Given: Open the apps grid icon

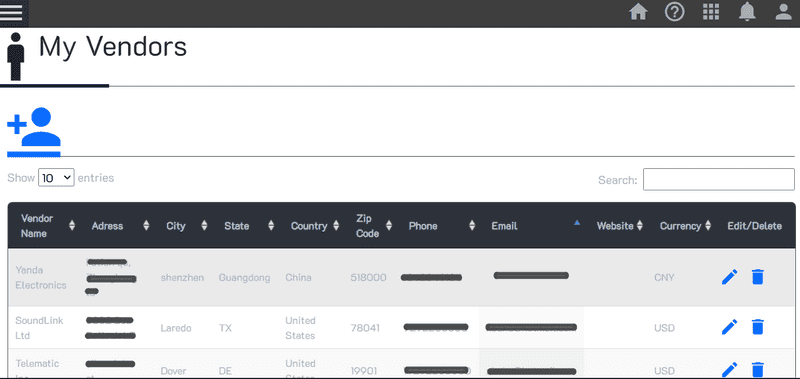Looking at the screenshot, I should (711, 12).
